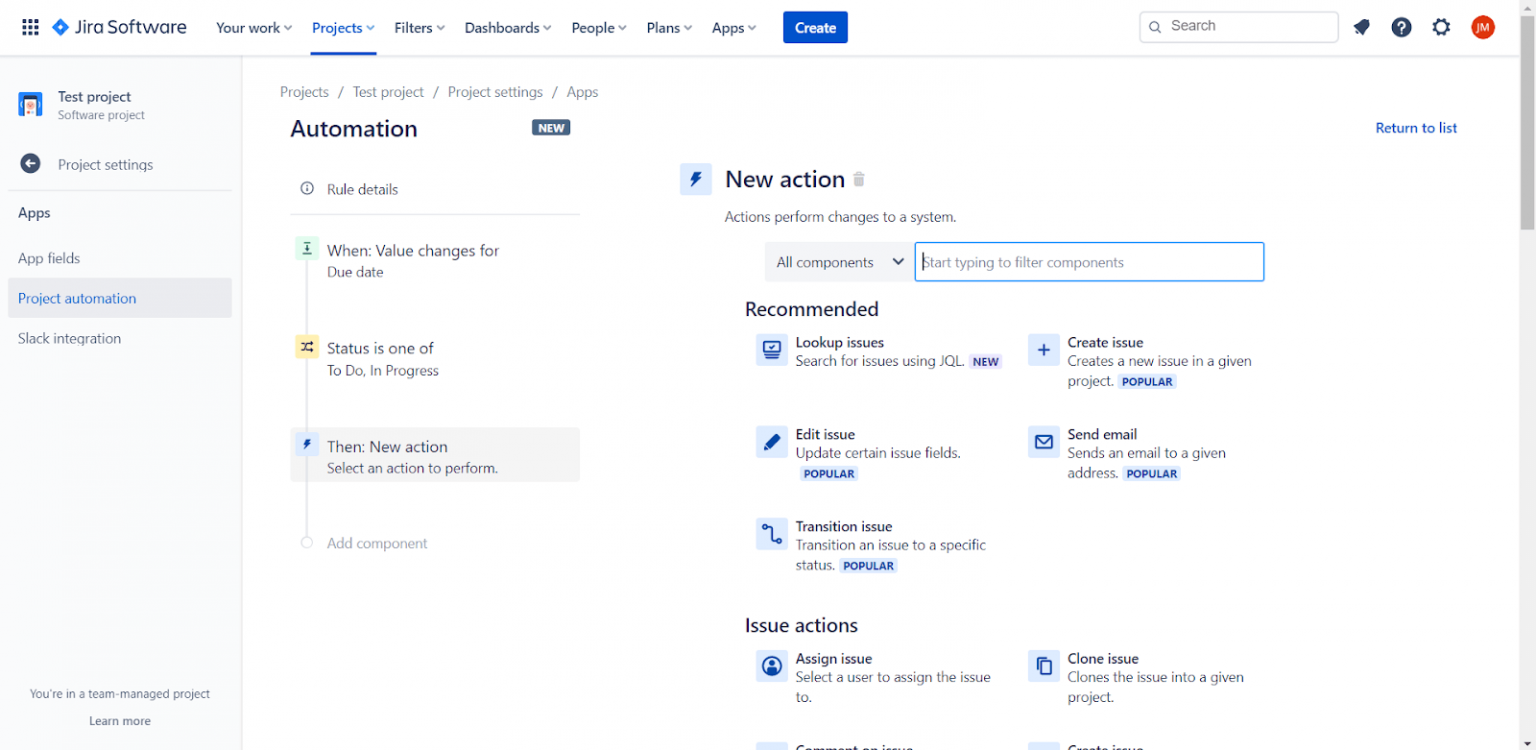Click the blue Create button
1536x750 pixels.
coord(815,27)
